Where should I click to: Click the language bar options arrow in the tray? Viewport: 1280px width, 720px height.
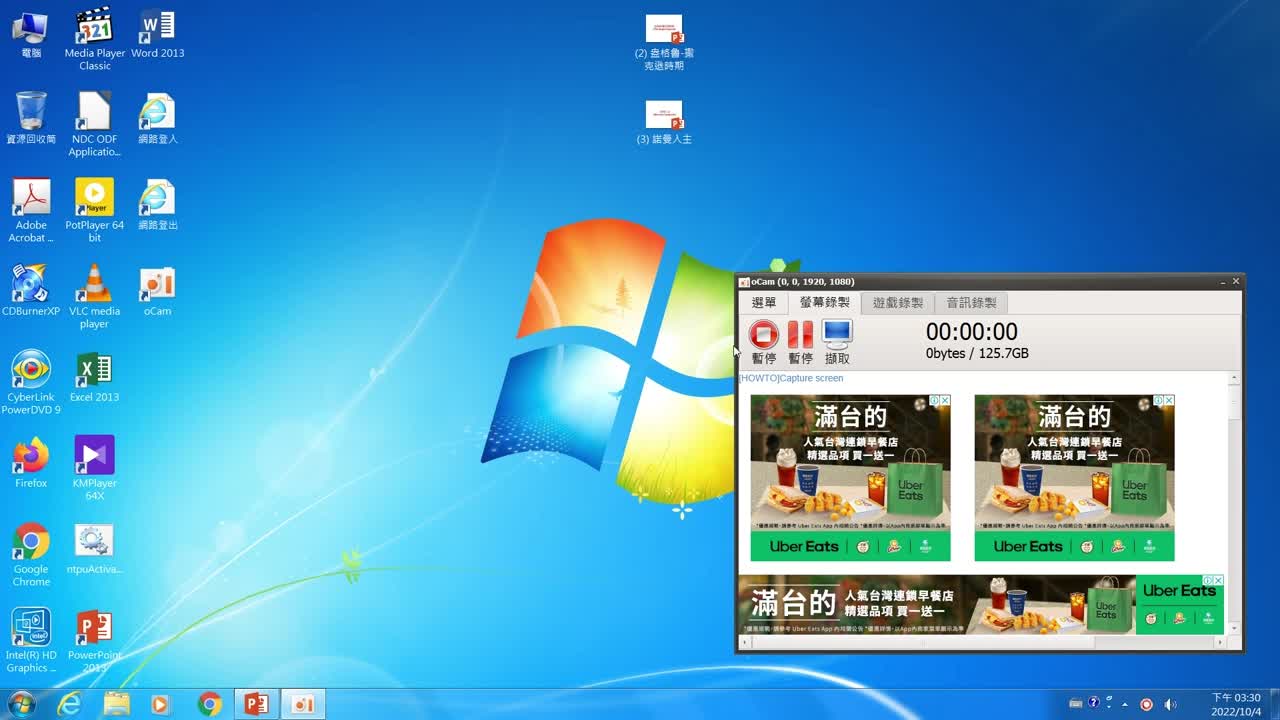pyautogui.click(x=1109, y=706)
